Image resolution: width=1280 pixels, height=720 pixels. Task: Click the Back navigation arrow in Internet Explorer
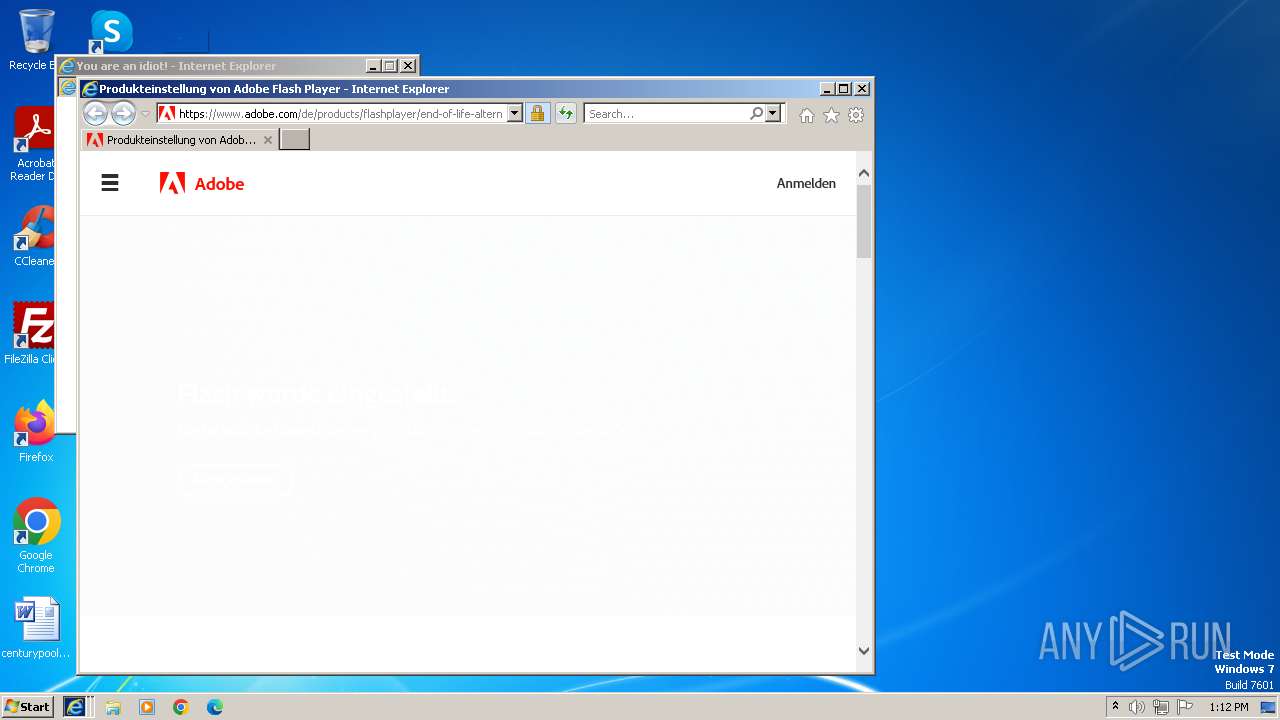pyautogui.click(x=95, y=114)
